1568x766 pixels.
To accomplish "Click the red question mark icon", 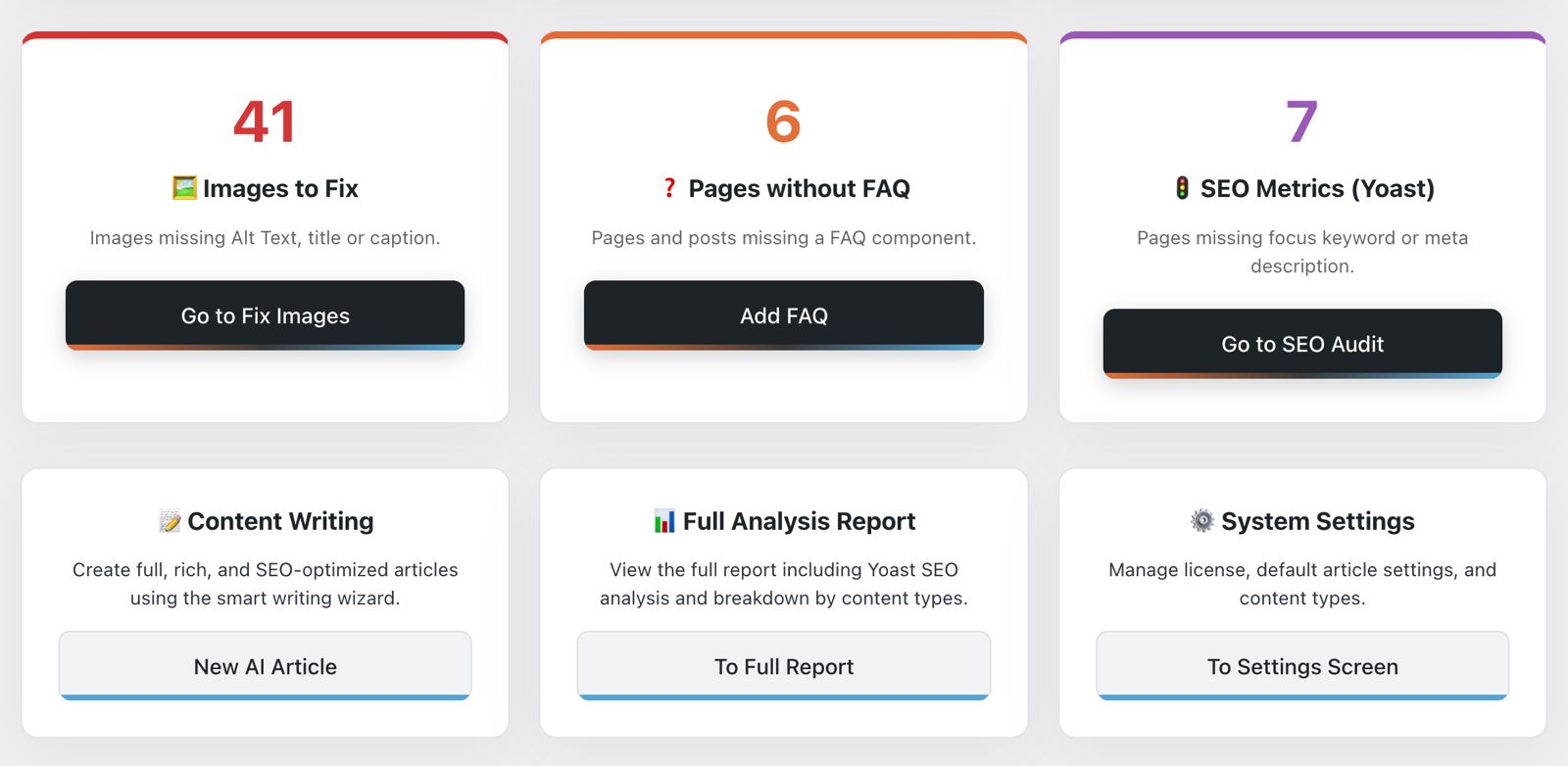I will (669, 188).
